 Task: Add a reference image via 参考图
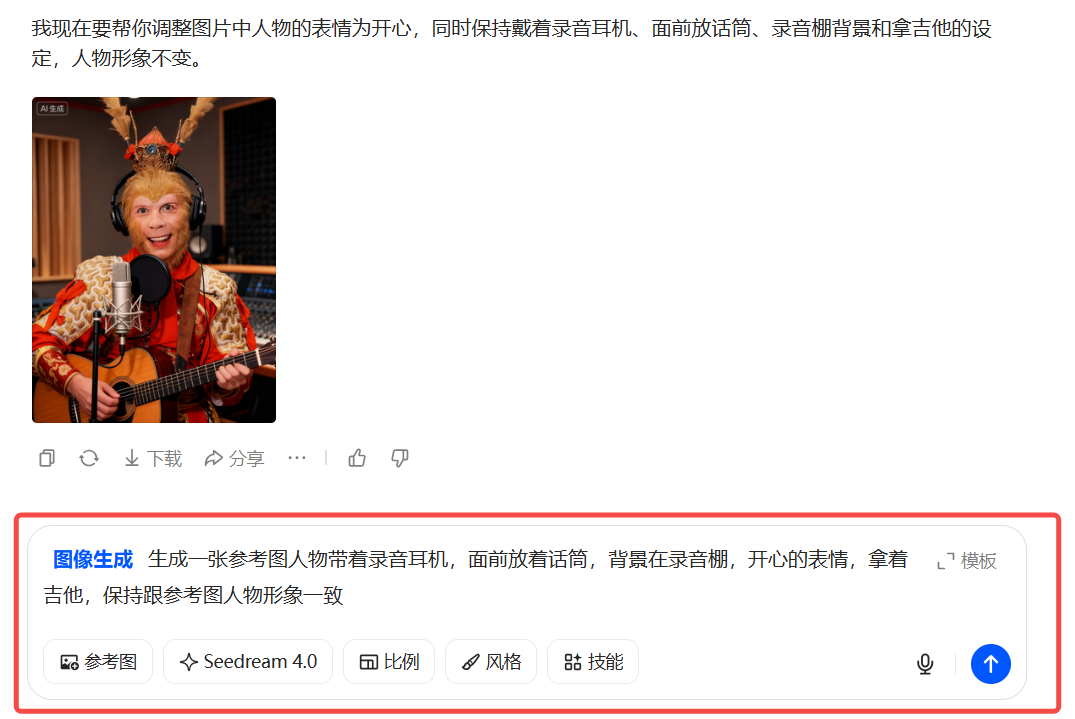pos(98,661)
